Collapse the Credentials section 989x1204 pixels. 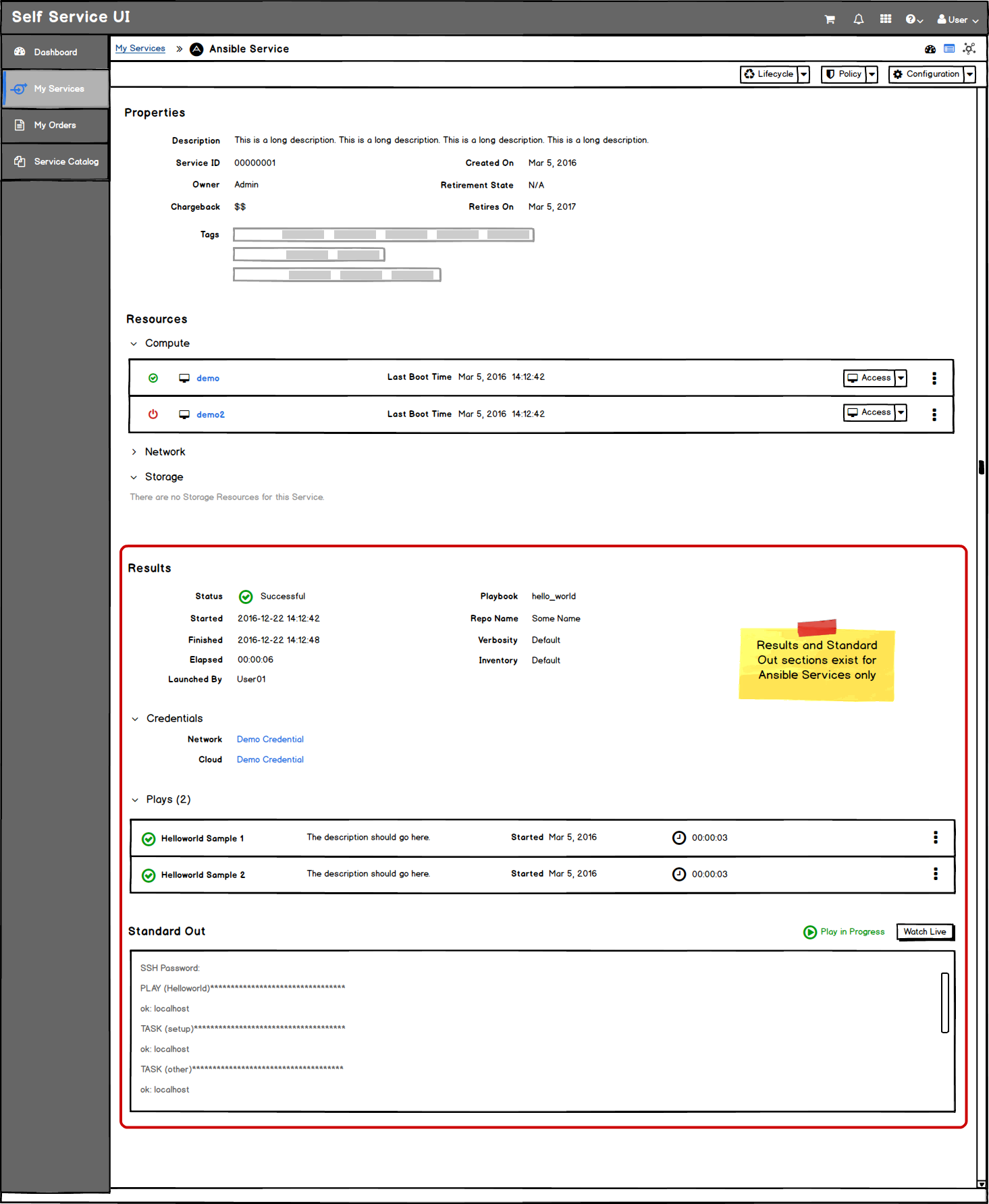click(135, 719)
